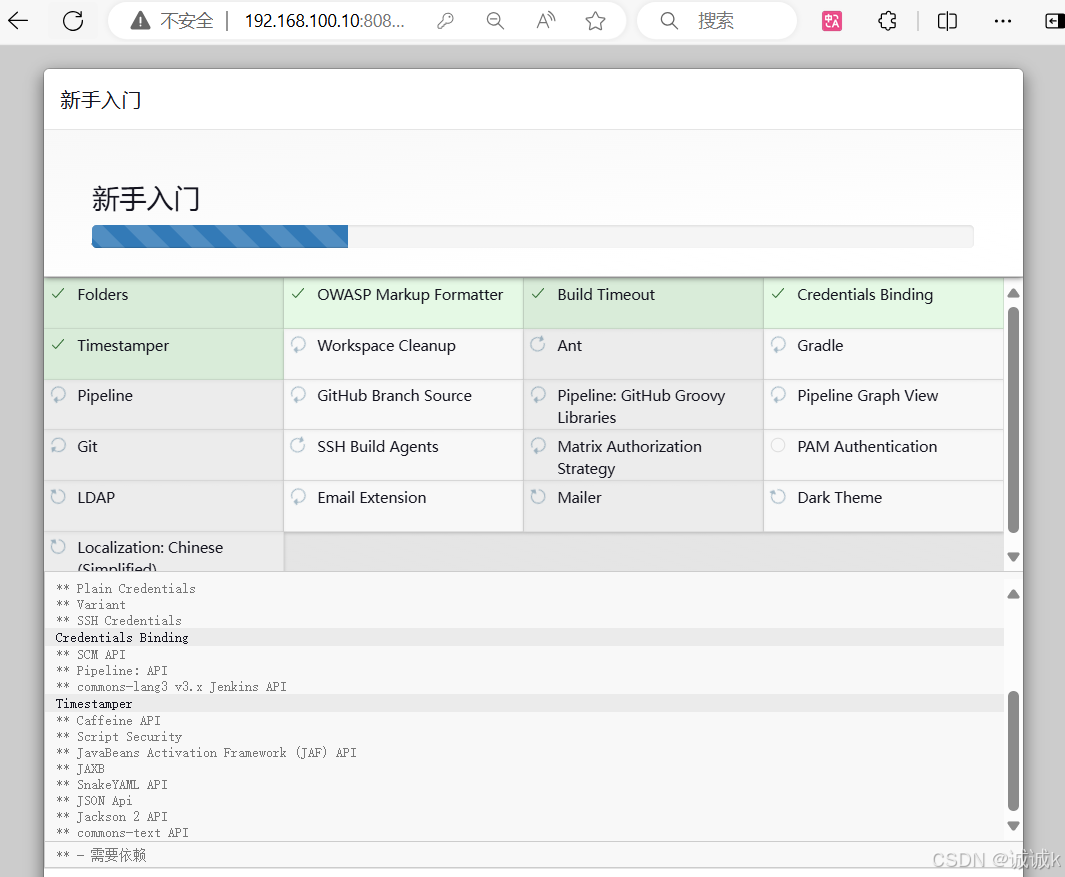Image resolution: width=1065 pixels, height=877 pixels.
Task: Click the Build Timeout checkmark icon
Action: coord(538,293)
